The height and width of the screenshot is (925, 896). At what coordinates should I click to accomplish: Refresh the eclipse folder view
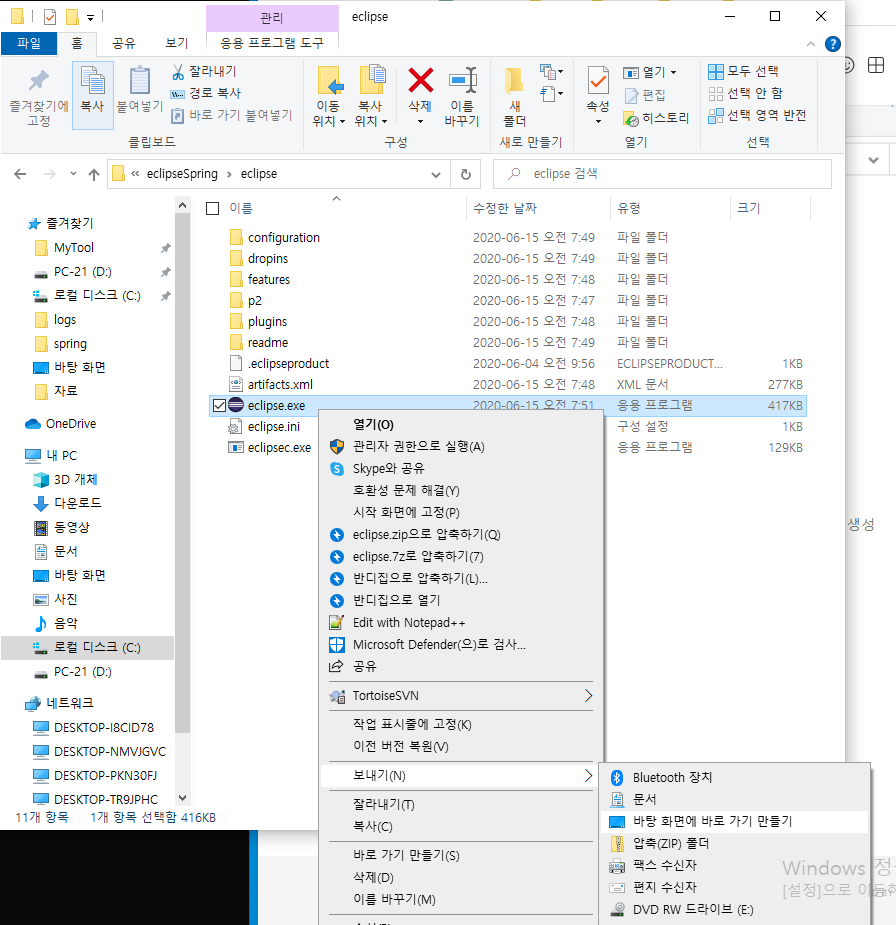click(x=465, y=174)
